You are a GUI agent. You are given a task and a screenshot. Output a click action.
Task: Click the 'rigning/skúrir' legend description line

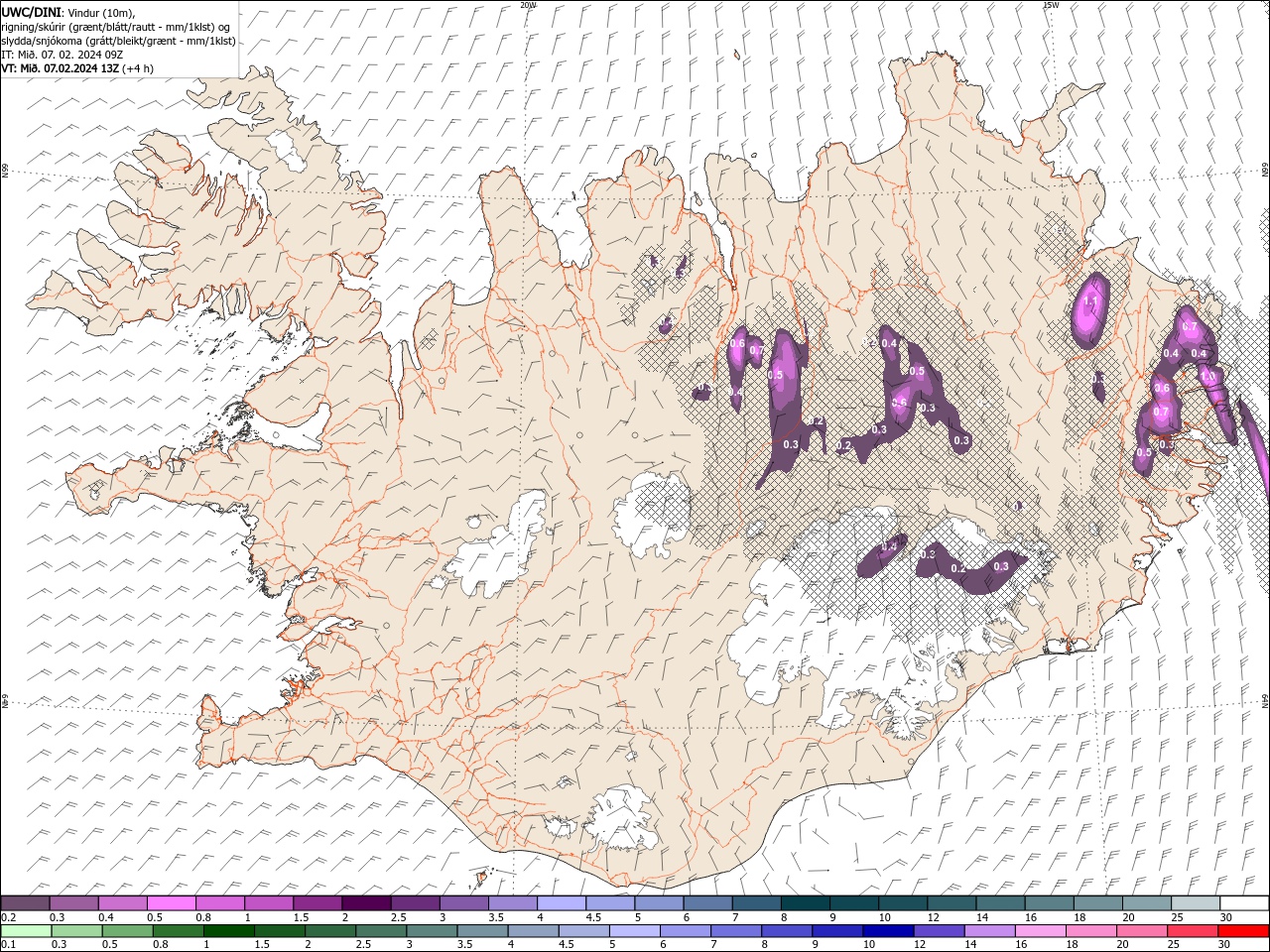(115, 27)
